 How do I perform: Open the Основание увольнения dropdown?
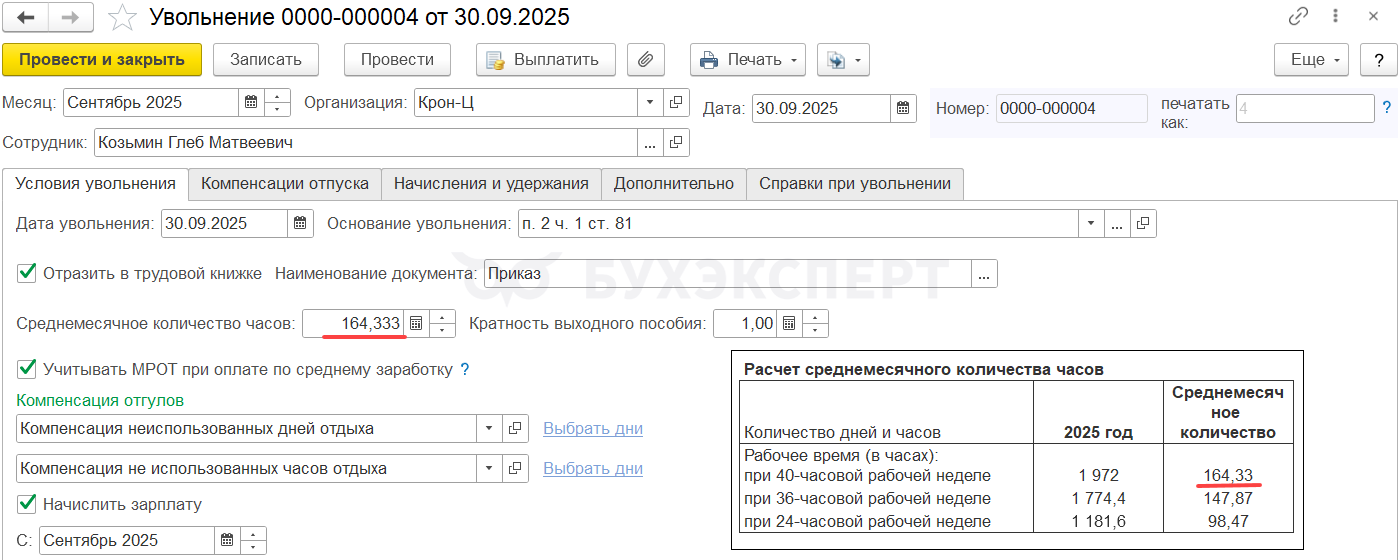click(x=1091, y=223)
